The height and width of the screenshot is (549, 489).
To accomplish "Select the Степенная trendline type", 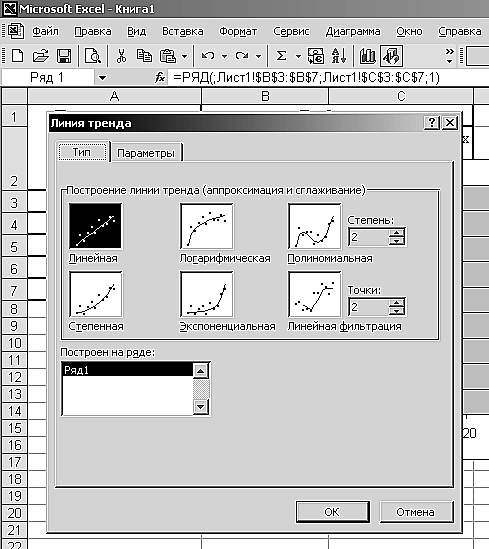I will [96, 294].
